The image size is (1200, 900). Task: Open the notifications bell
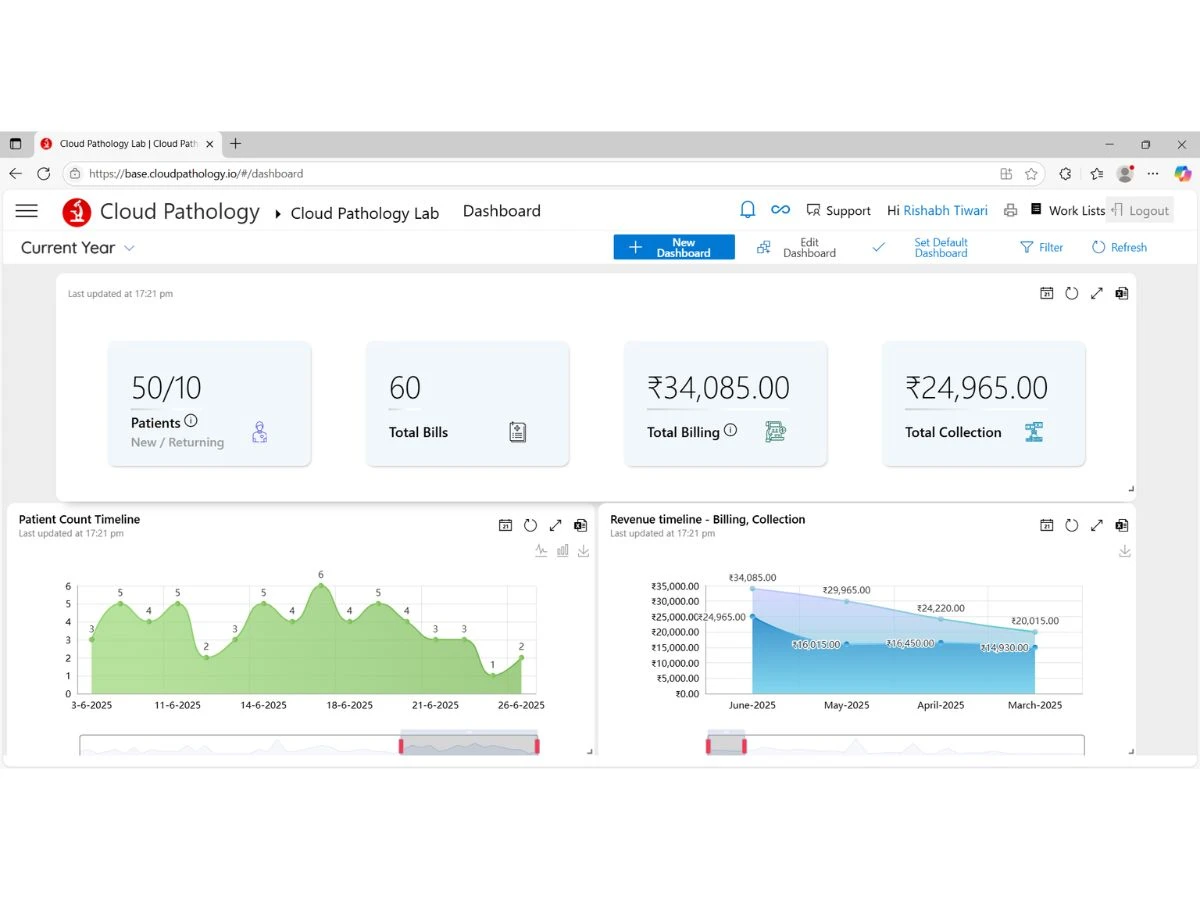pyautogui.click(x=747, y=210)
